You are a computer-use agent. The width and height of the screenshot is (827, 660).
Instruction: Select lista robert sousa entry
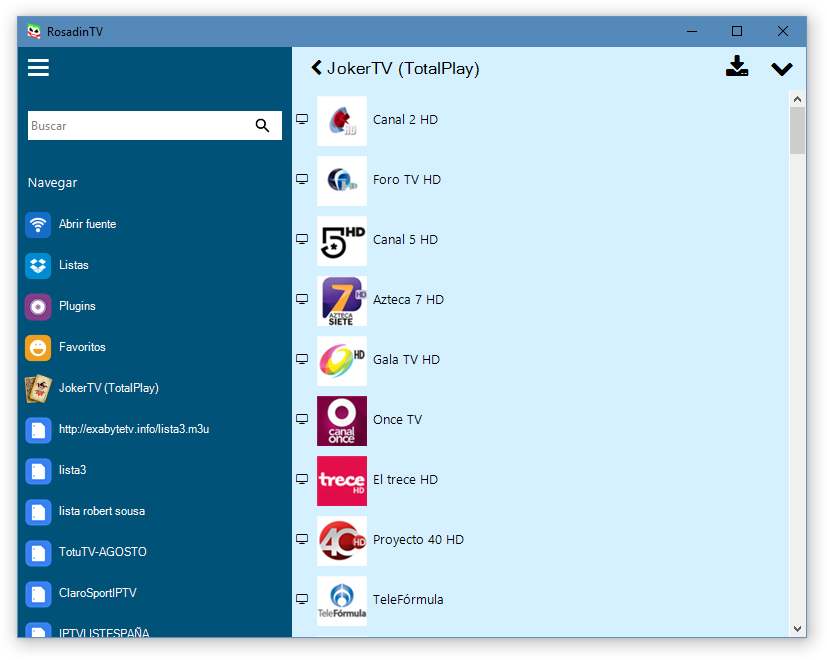102,511
